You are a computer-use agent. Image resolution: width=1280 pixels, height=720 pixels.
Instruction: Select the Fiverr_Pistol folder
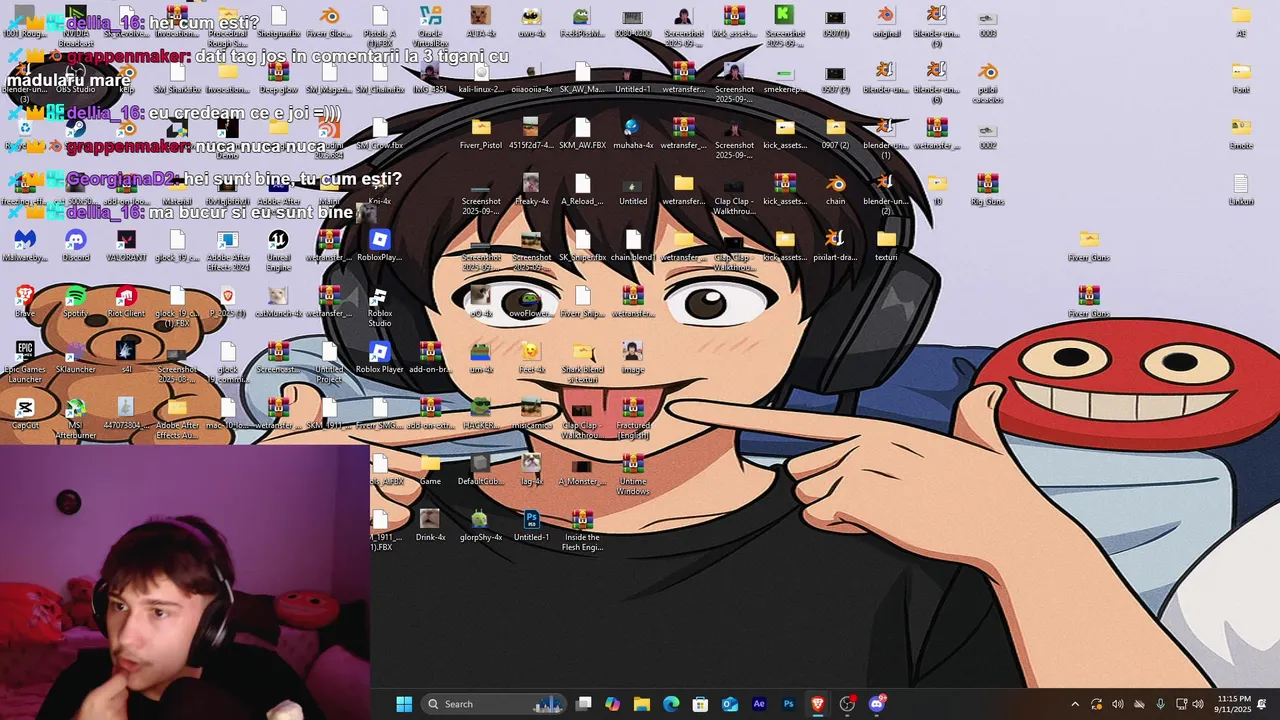pos(481,134)
